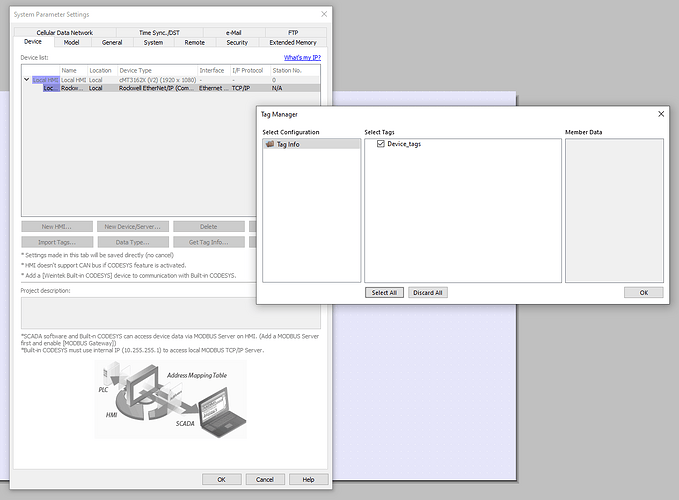This screenshot has height=500, width=679.
Task: Click the Project description text field
Action: click(x=170, y=312)
